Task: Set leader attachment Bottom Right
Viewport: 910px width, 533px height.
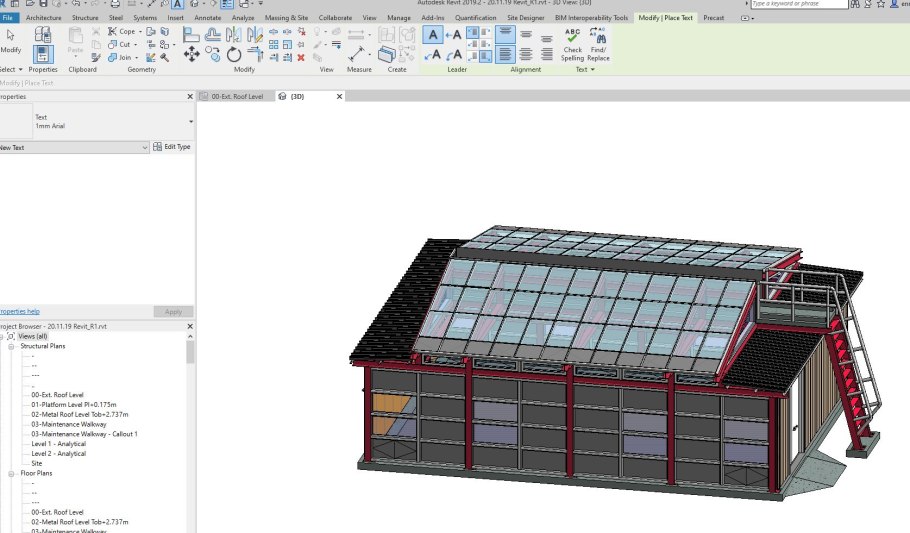Action: [x=486, y=56]
